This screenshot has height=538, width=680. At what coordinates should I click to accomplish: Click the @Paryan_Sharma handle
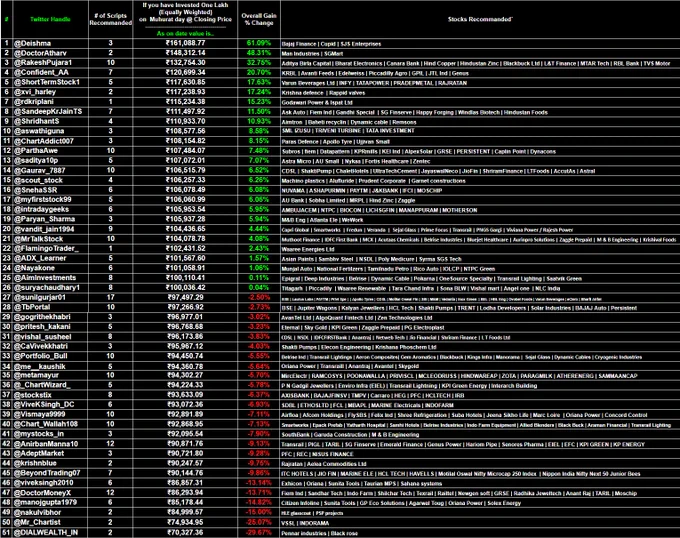tap(50, 219)
